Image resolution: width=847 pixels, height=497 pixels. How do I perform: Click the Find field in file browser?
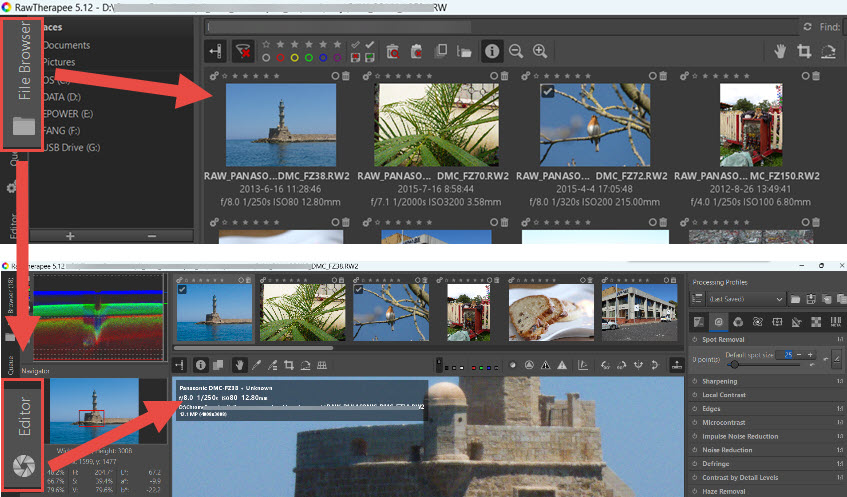pos(844,26)
